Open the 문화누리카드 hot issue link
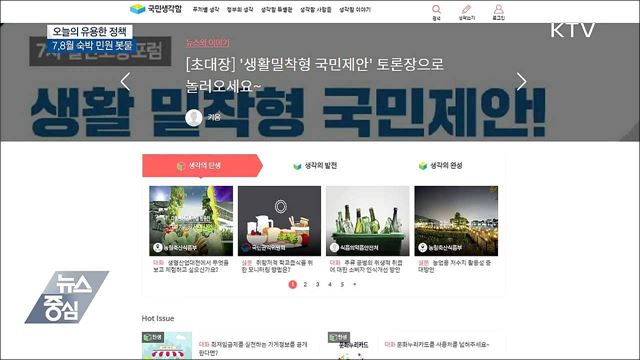This screenshot has width=640, height=360. [437, 344]
